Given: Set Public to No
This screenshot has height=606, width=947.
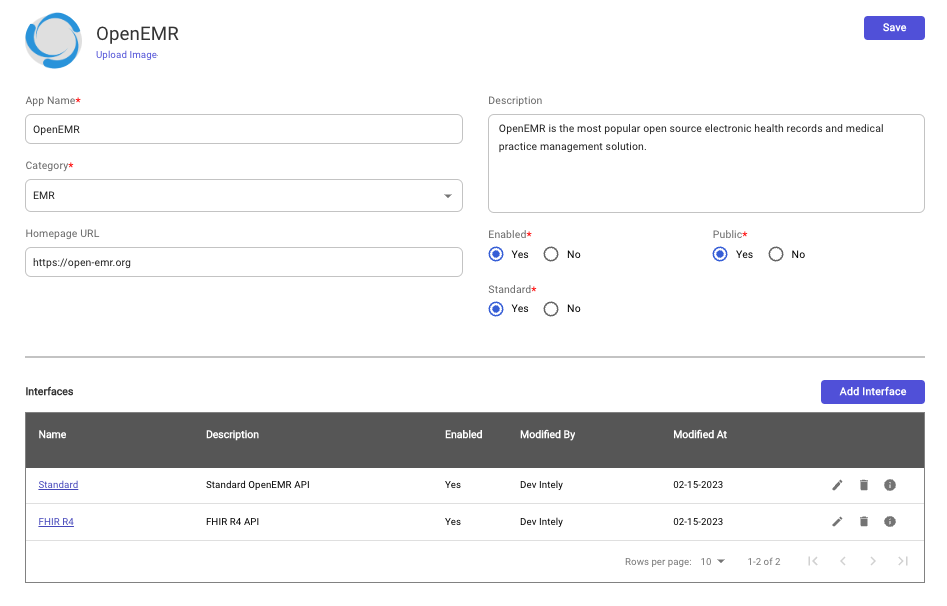Looking at the screenshot, I should click(776, 254).
